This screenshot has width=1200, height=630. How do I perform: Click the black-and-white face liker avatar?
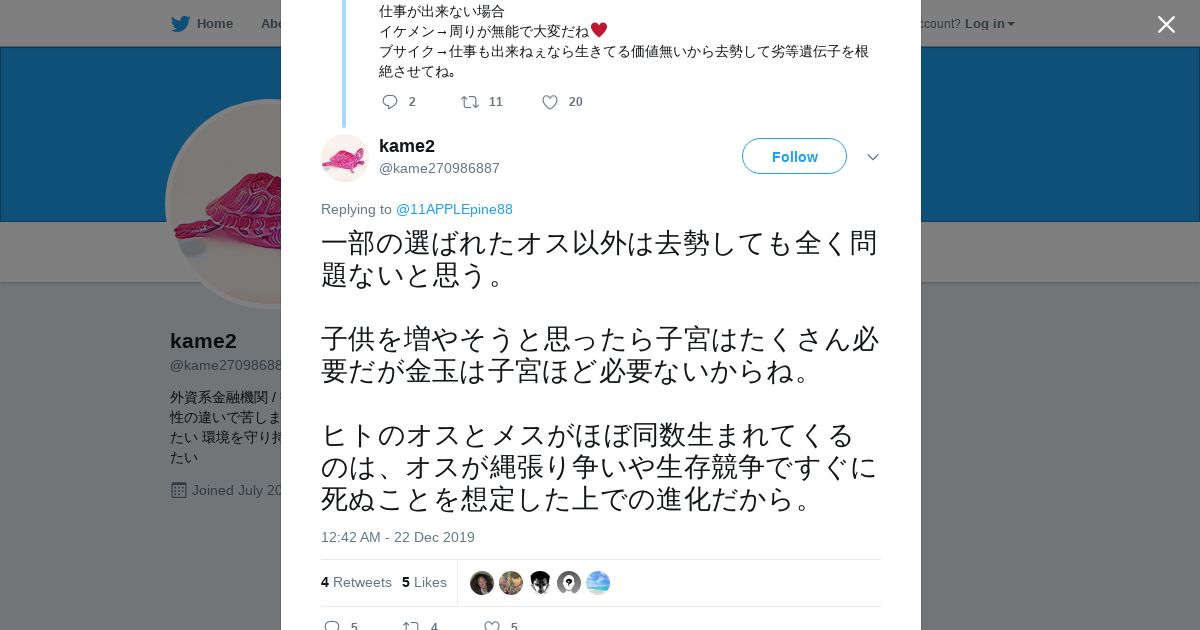click(540, 583)
